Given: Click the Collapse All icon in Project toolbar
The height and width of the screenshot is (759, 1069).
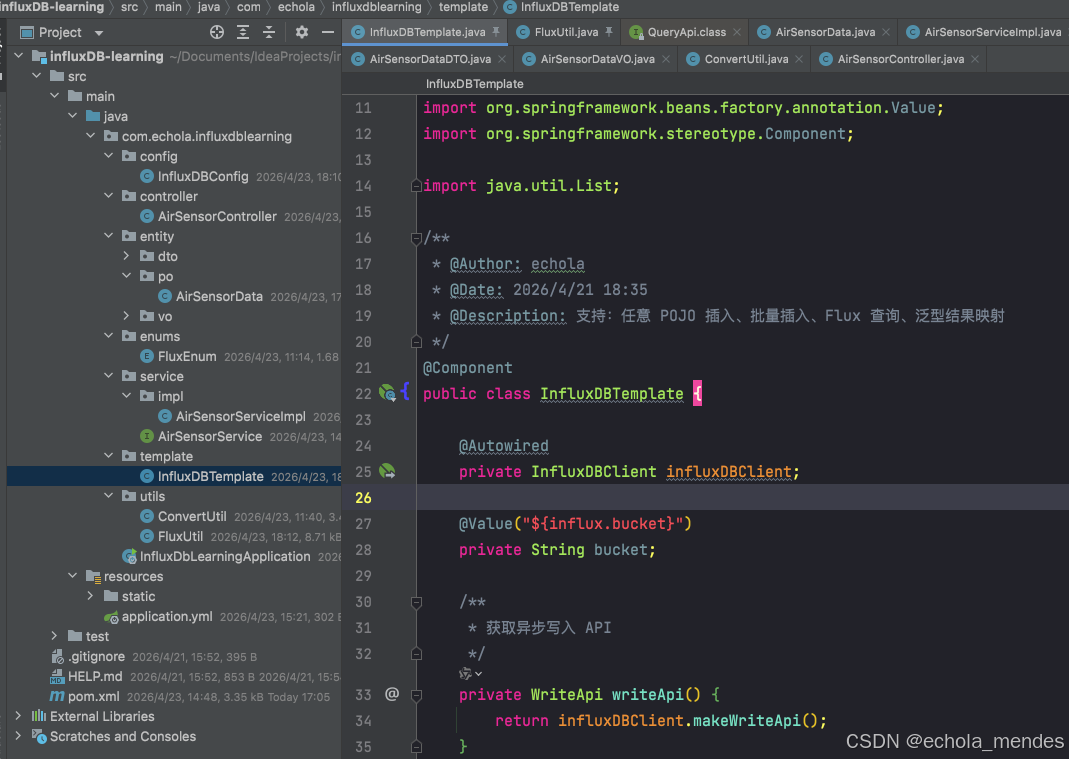Looking at the screenshot, I should tap(269, 32).
